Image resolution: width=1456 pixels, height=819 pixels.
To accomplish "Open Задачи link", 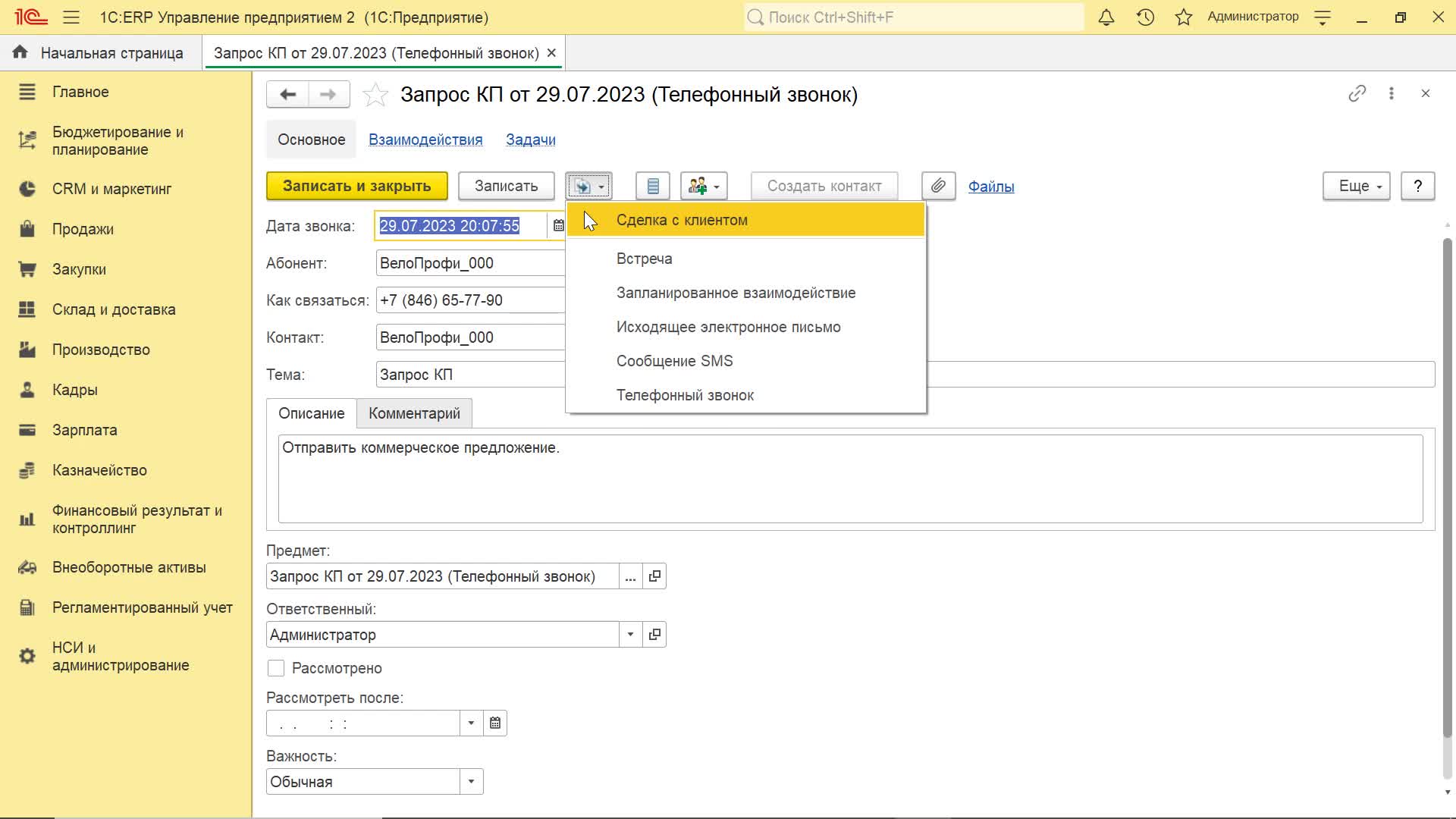I will (x=531, y=140).
